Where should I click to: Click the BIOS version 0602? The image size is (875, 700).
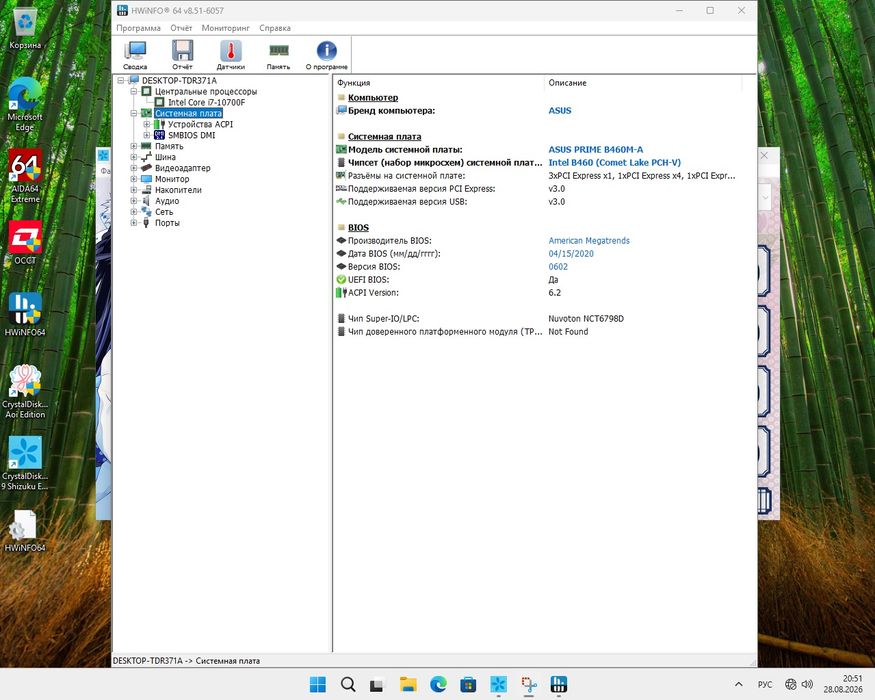pos(558,267)
